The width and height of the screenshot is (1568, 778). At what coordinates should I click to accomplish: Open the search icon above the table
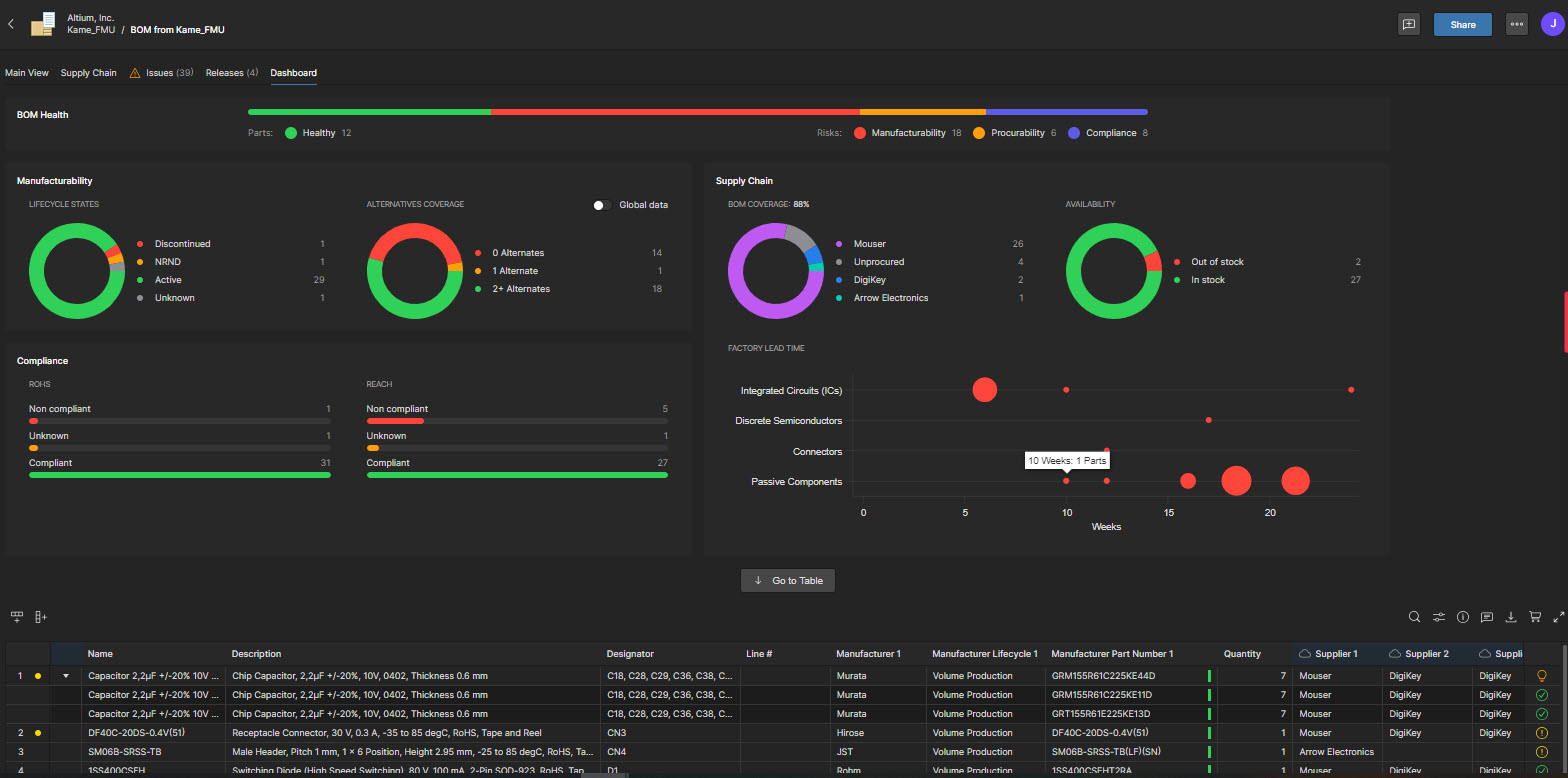pos(1414,617)
